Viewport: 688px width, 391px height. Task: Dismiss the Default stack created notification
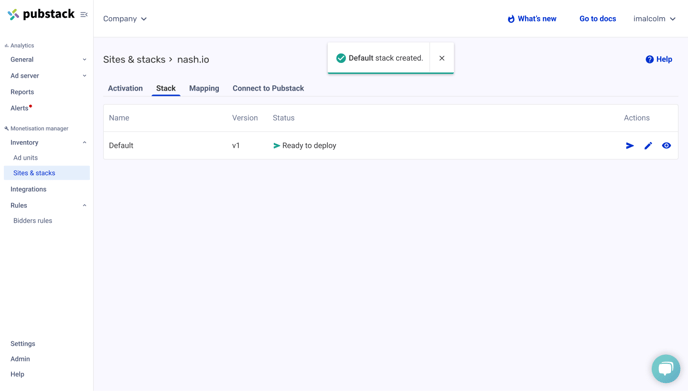click(442, 58)
